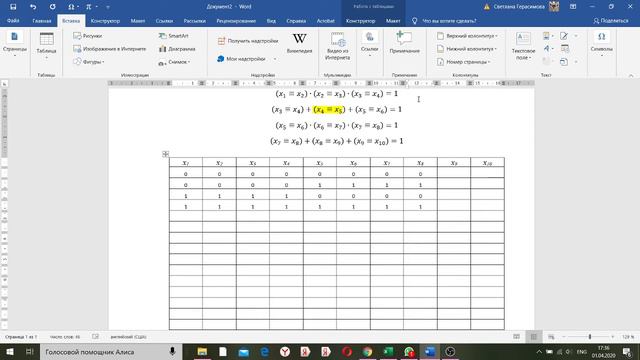Click the page count in the status bar
The width and height of the screenshot is (640, 360).
click(21, 337)
